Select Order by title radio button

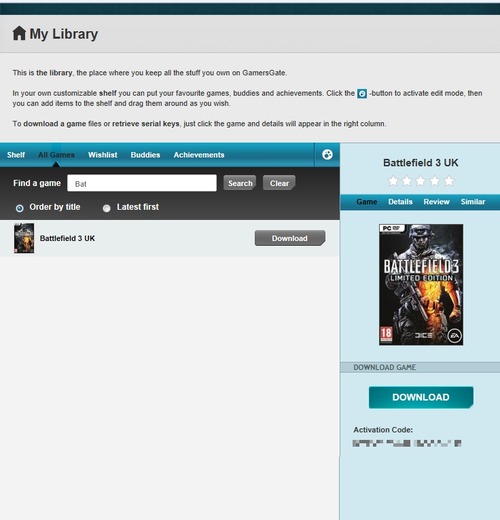click(20, 208)
